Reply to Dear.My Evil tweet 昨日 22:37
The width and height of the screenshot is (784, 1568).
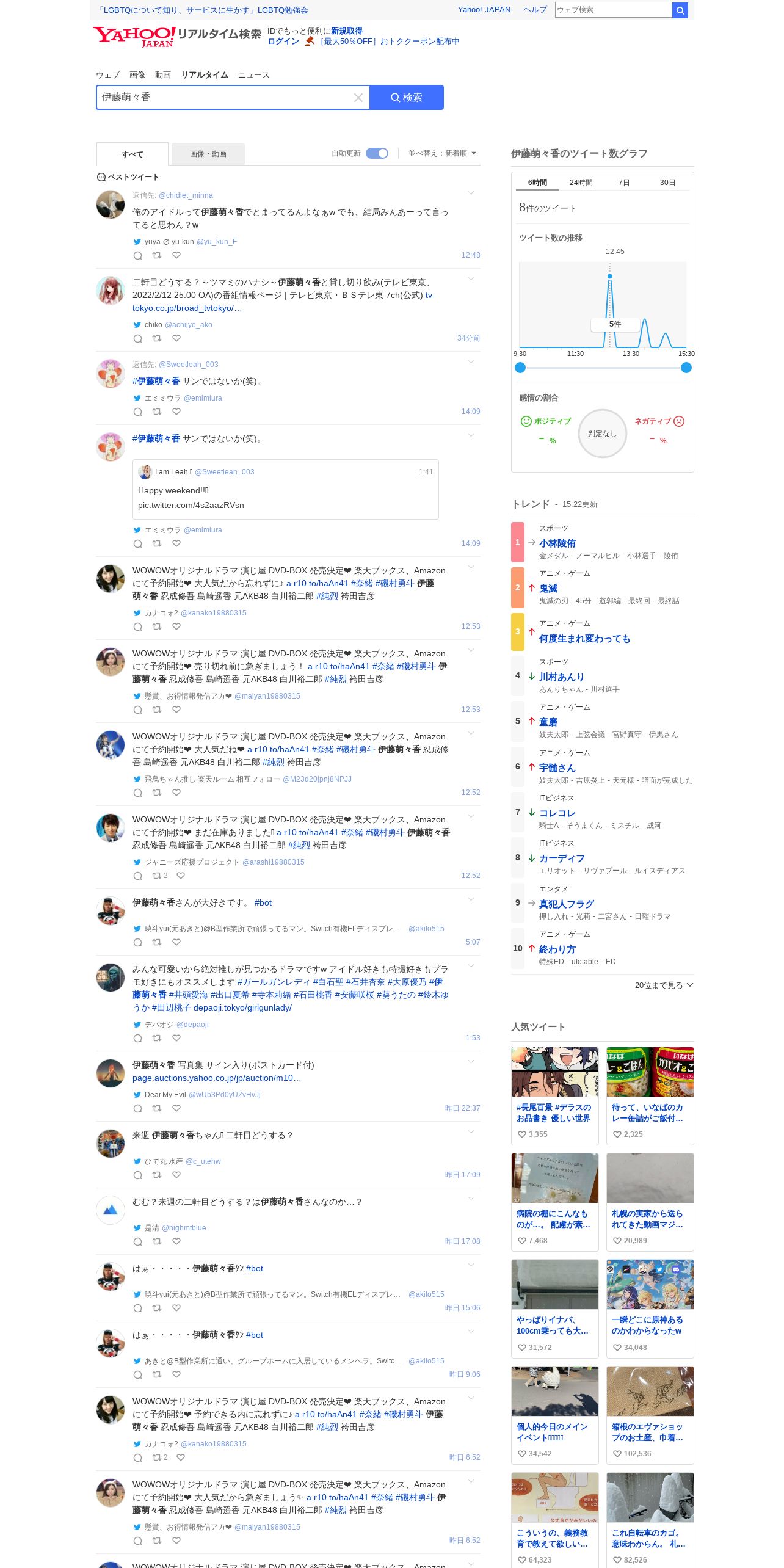[138, 1108]
